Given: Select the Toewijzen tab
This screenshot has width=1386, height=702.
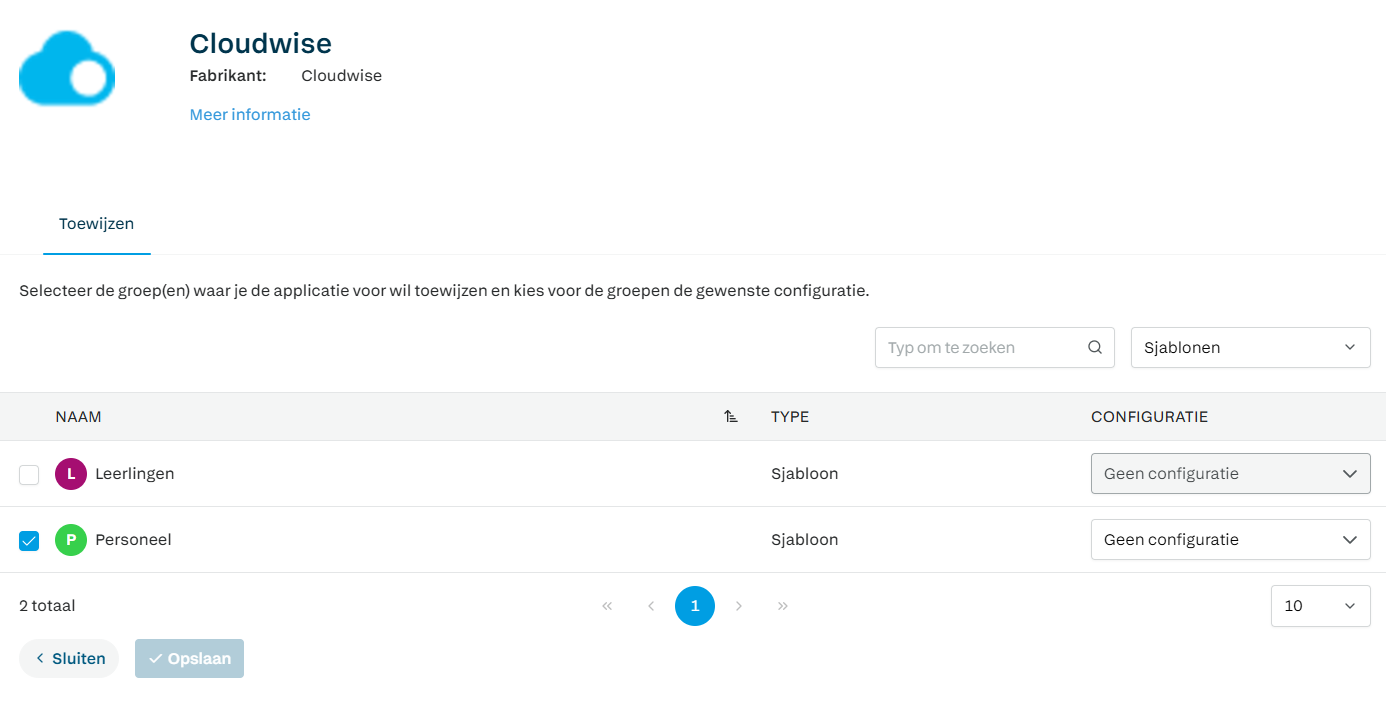Looking at the screenshot, I should 97,224.
